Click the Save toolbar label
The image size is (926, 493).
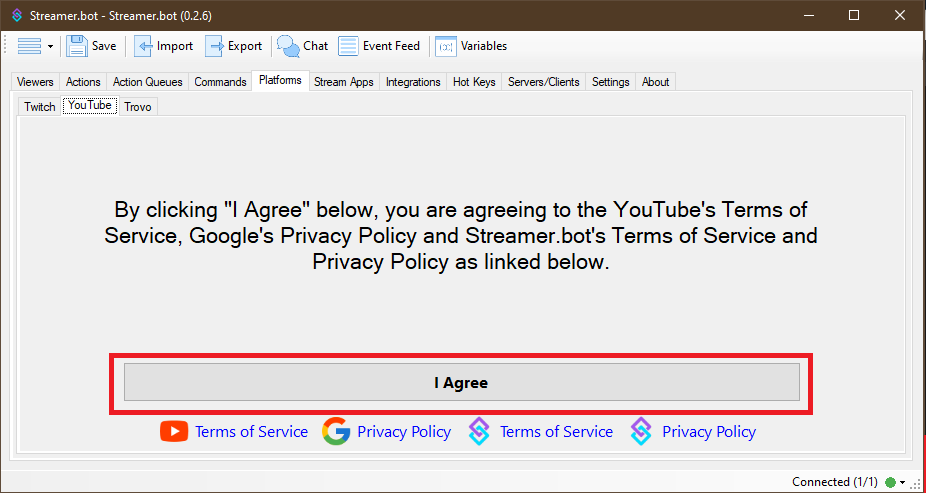point(104,46)
